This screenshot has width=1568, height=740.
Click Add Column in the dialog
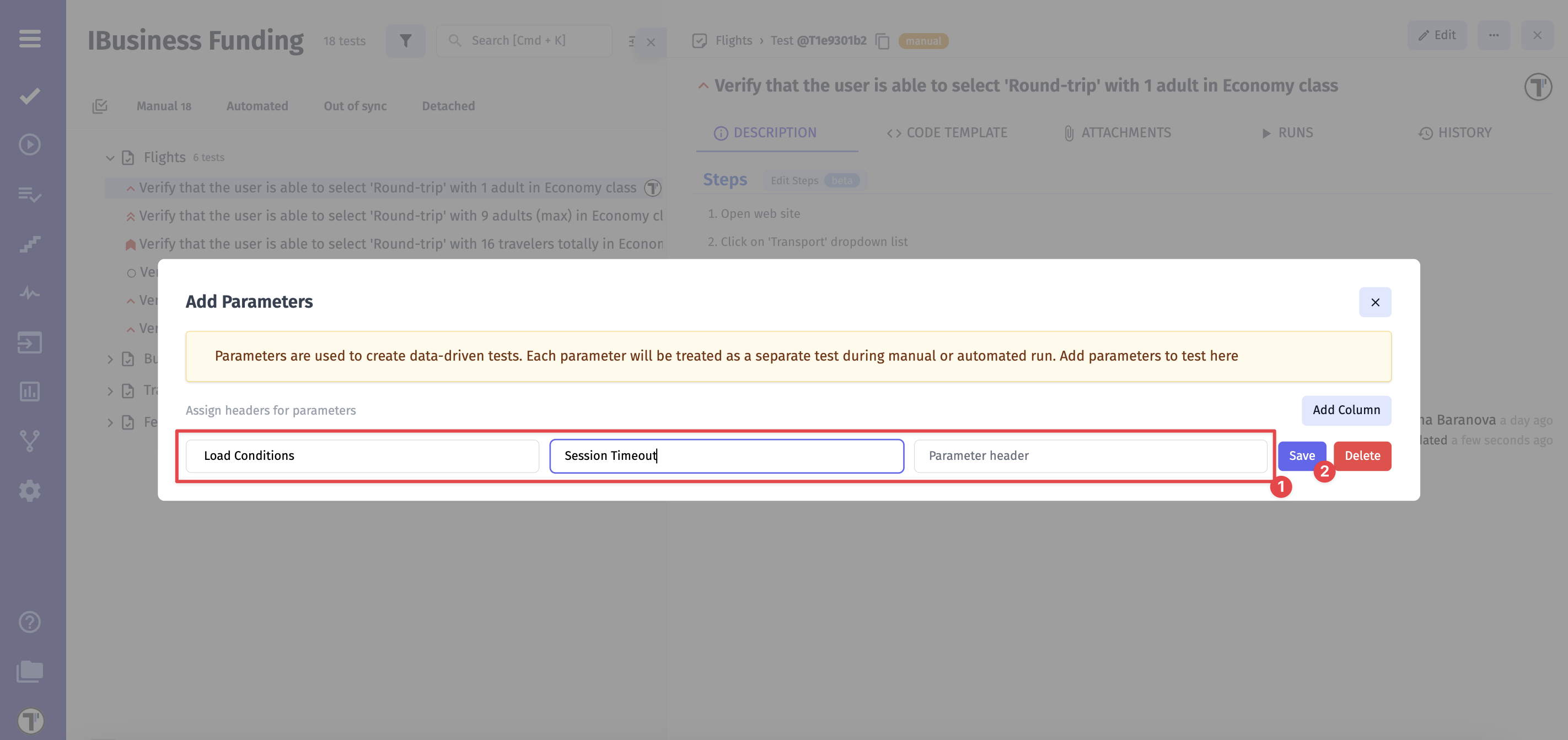pos(1346,410)
